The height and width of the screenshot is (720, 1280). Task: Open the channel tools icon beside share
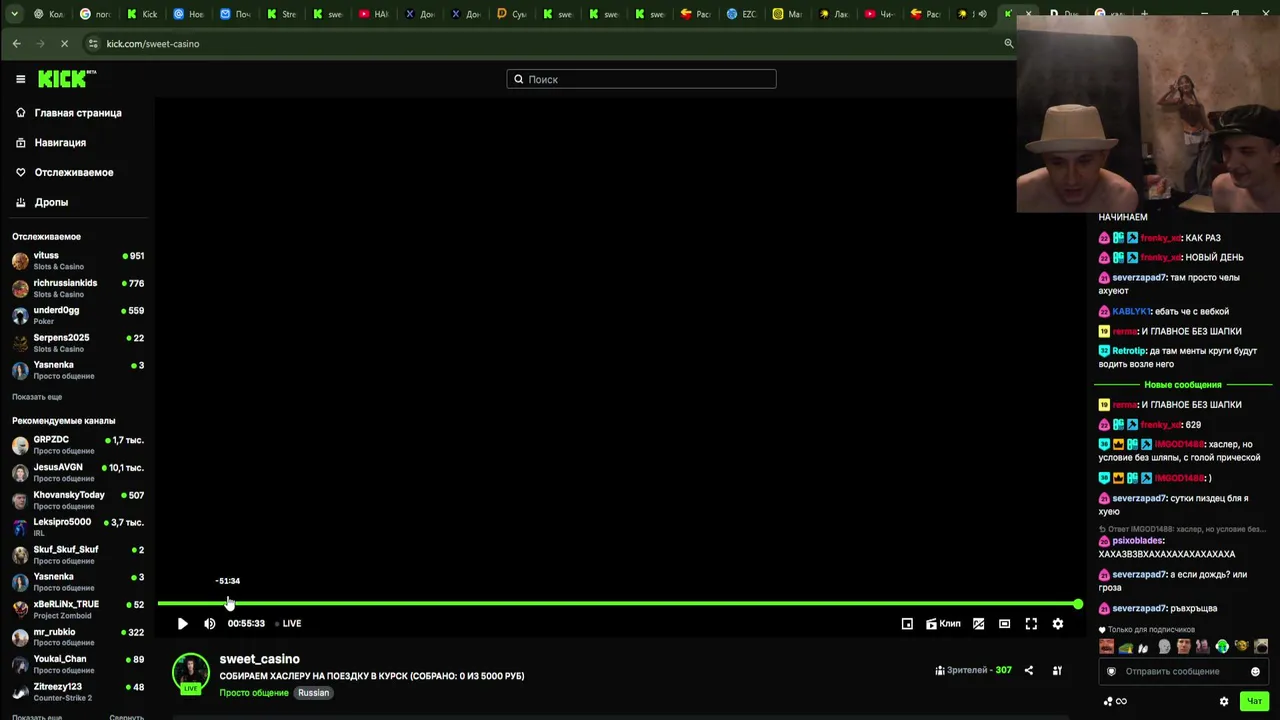pos(1057,671)
